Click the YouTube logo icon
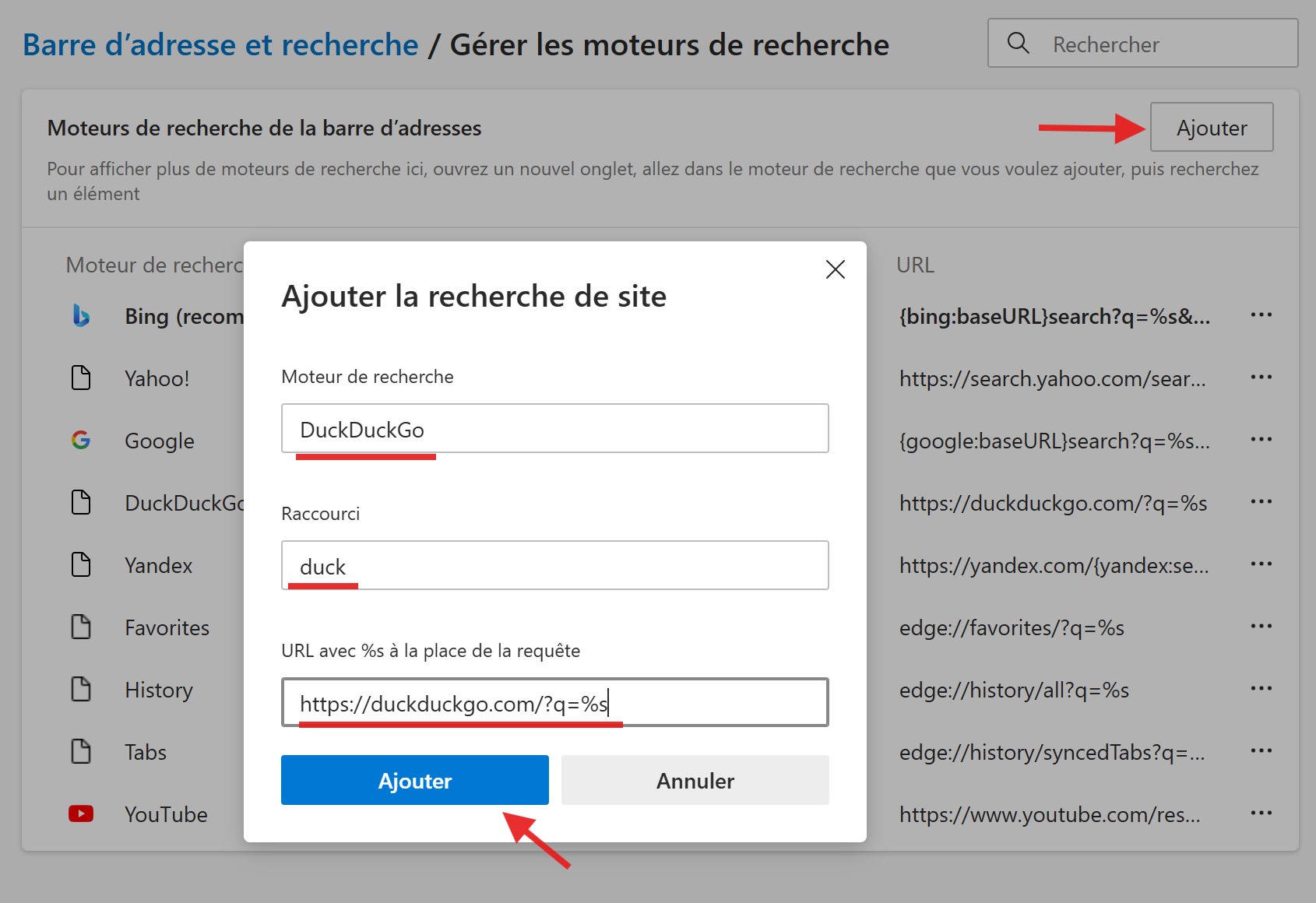This screenshot has height=903, width=1316. (81, 813)
